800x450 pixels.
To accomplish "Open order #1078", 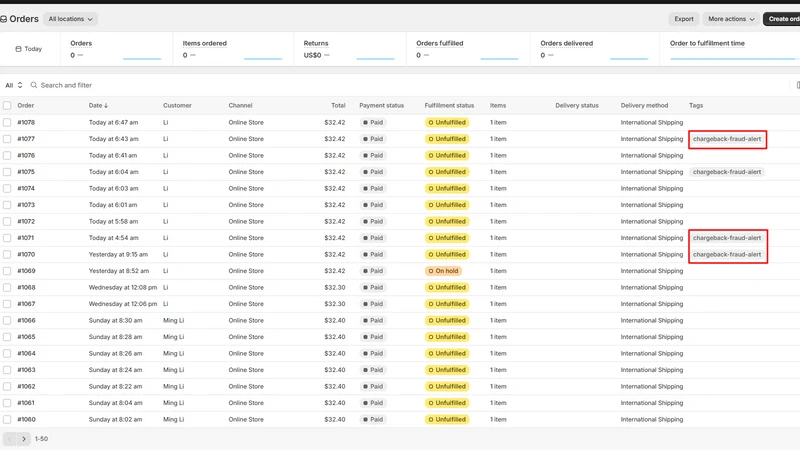I will [26, 122].
